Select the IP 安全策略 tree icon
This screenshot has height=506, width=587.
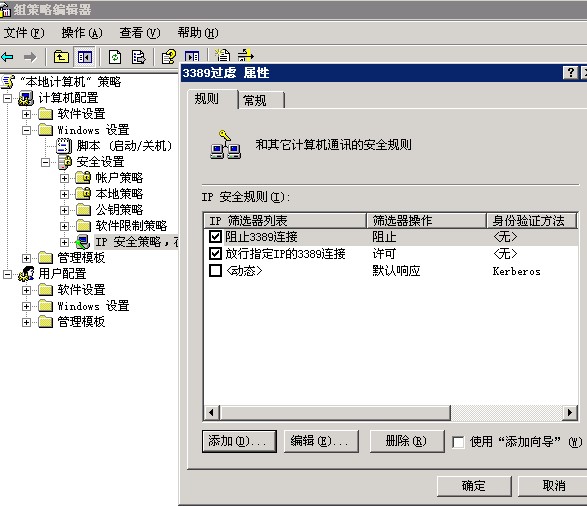click(83, 242)
